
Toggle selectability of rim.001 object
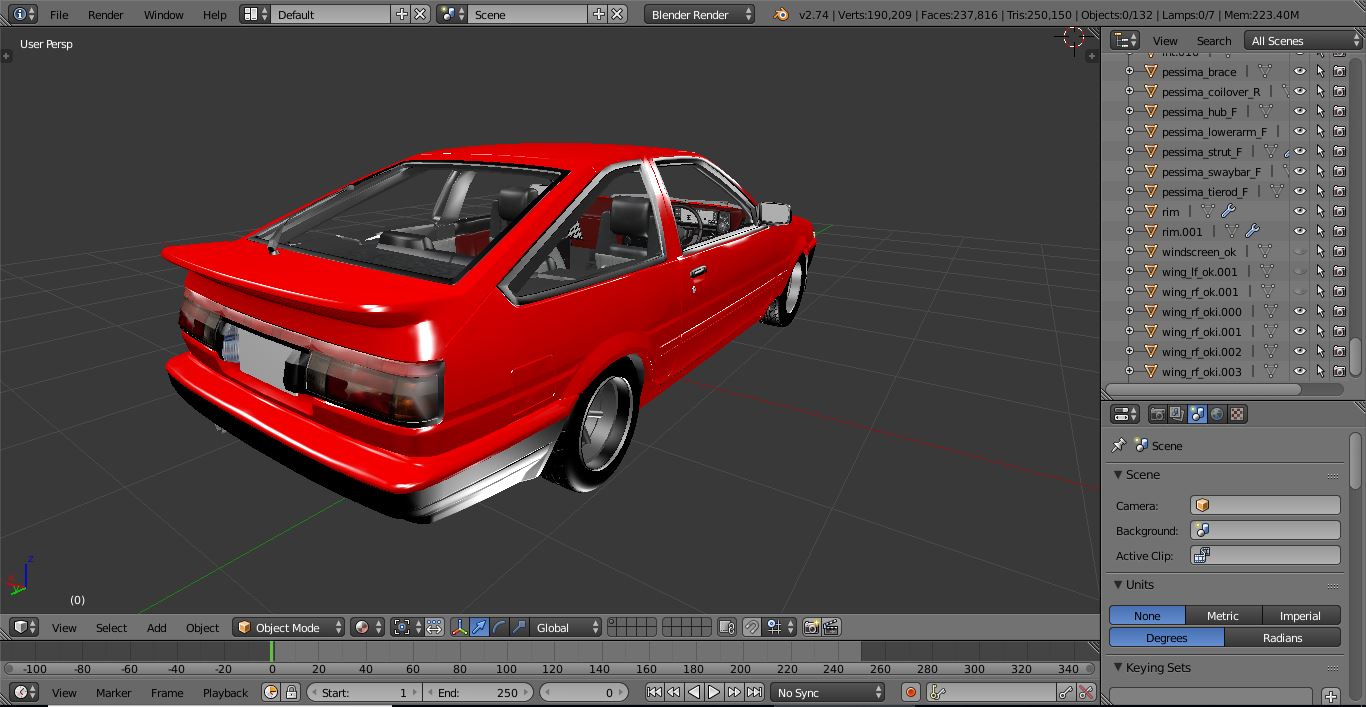click(1320, 231)
